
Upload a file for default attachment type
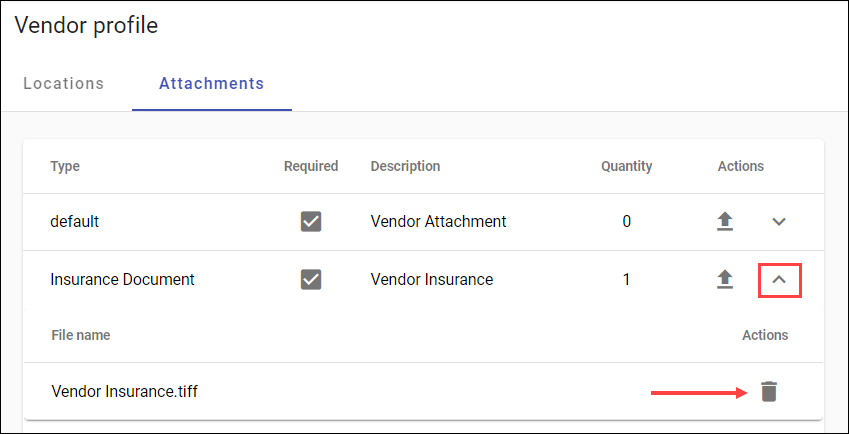725,221
